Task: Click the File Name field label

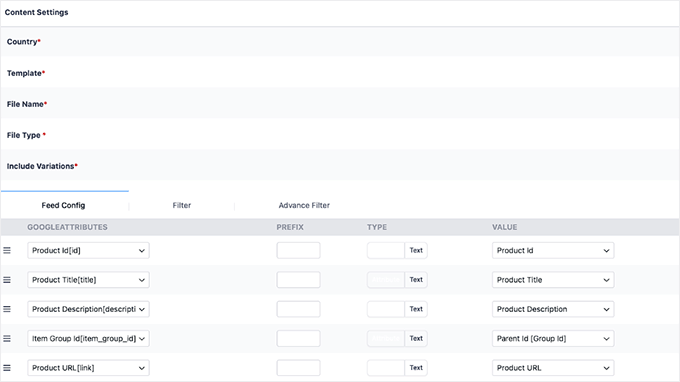Action: tap(26, 104)
